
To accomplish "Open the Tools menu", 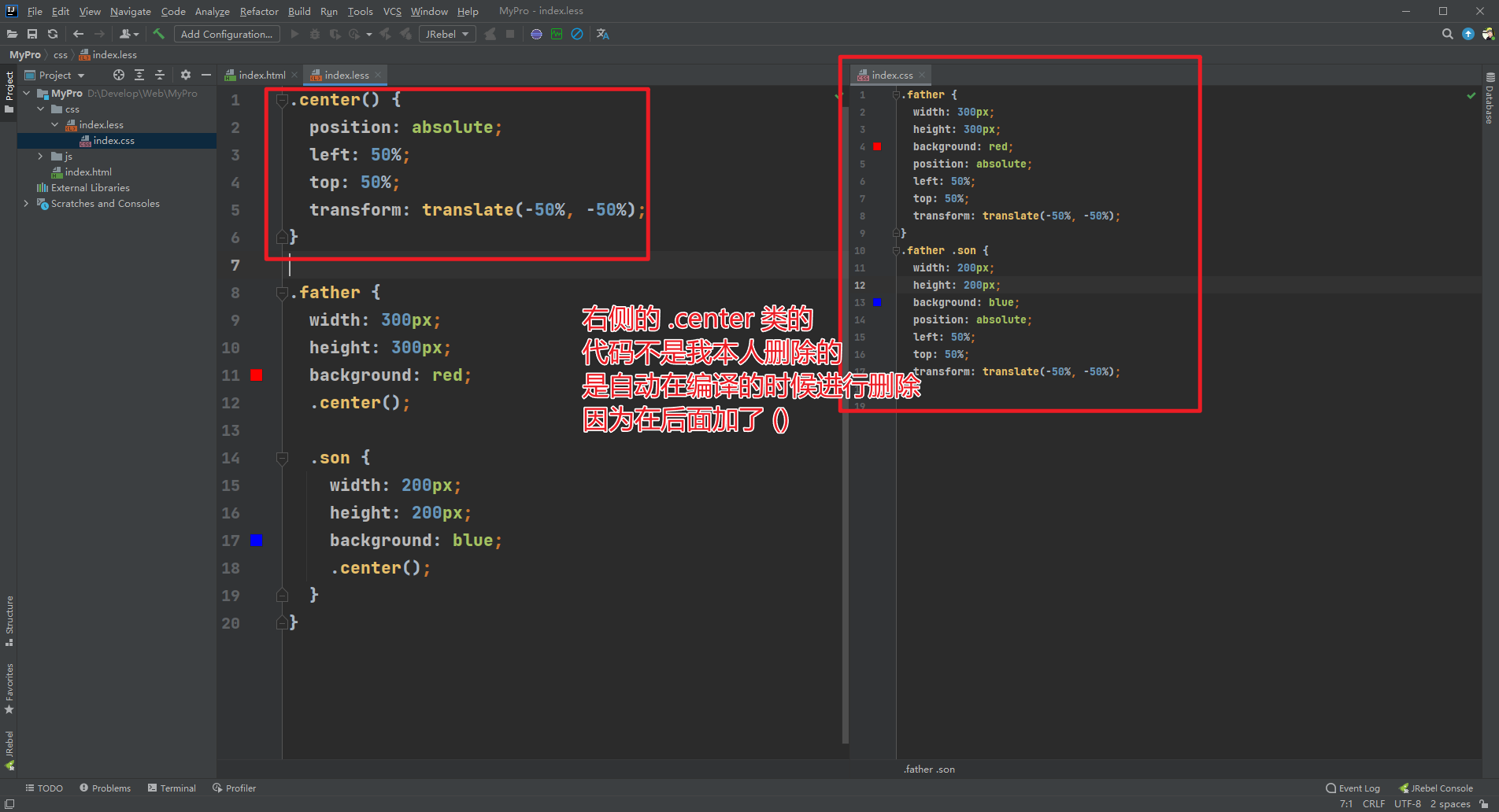I will (360, 11).
